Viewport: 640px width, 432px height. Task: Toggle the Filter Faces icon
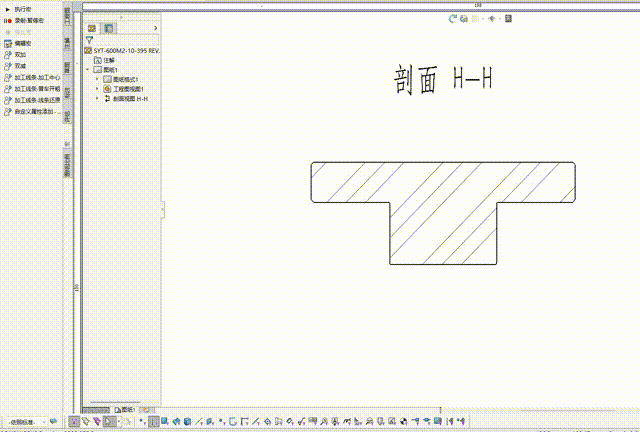[164, 421]
